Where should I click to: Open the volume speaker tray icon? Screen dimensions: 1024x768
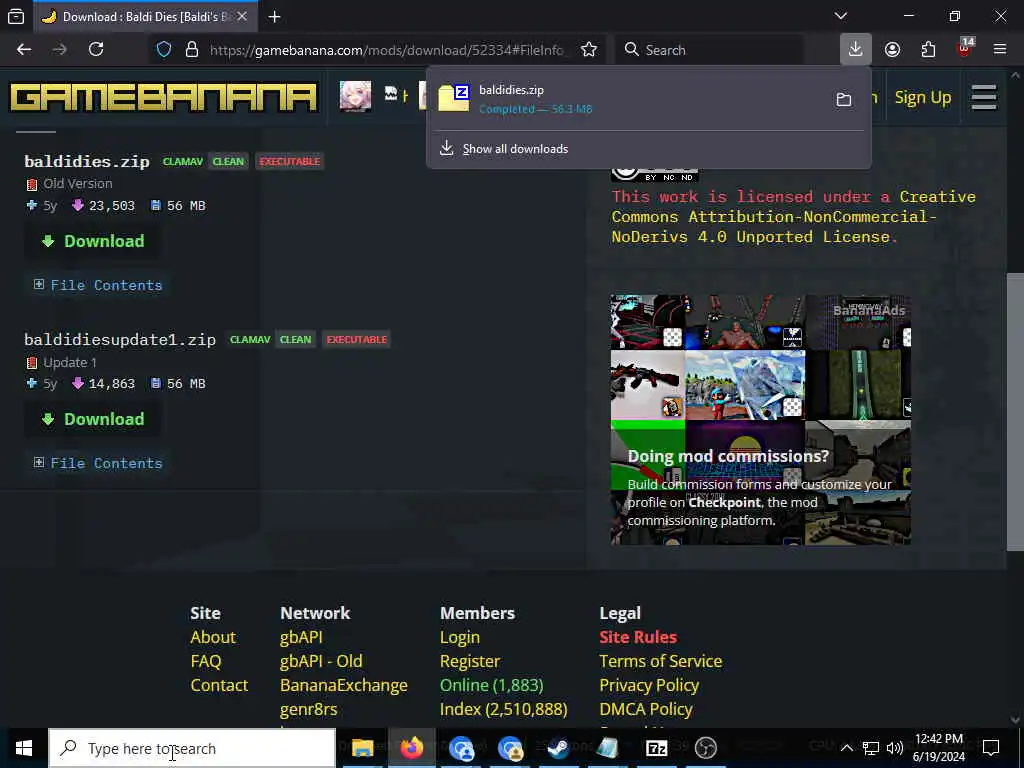[895, 748]
